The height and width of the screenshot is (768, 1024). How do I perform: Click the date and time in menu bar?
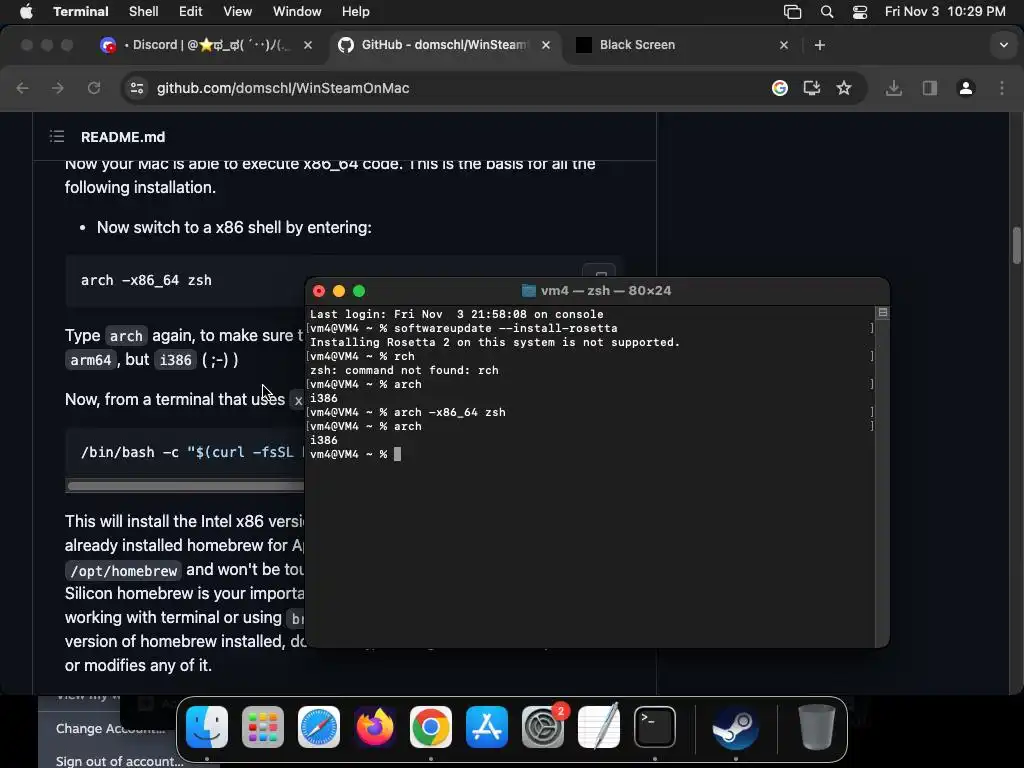pos(945,12)
